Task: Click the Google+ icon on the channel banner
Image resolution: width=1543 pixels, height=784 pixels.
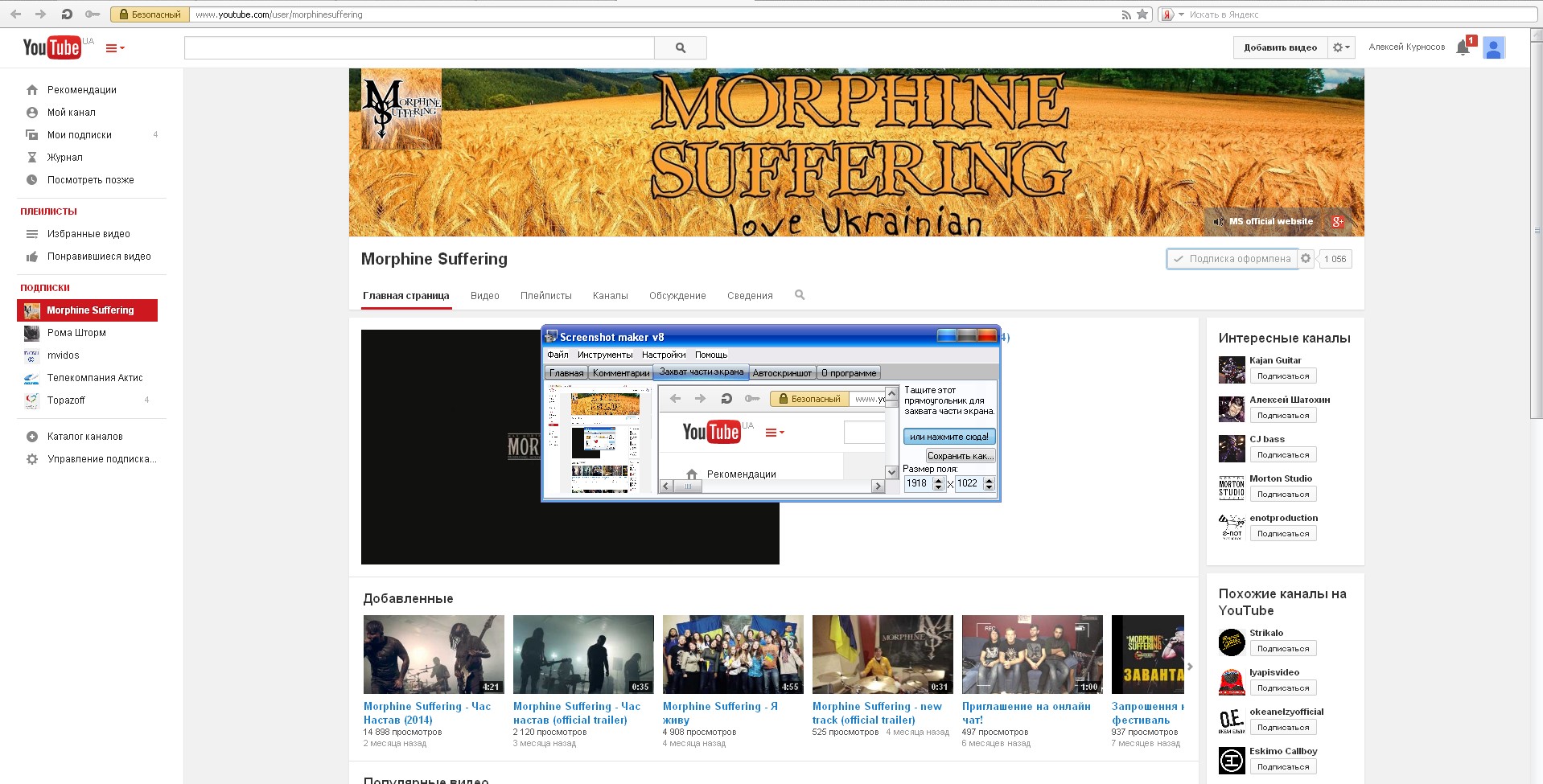Action: [x=1338, y=222]
